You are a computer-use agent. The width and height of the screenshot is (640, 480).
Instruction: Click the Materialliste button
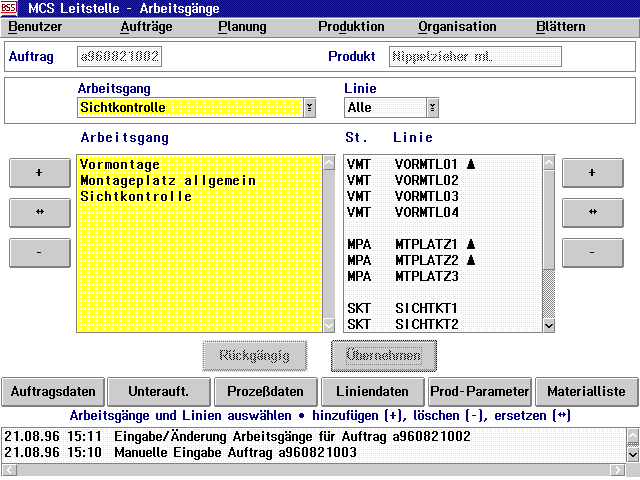click(x=585, y=390)
